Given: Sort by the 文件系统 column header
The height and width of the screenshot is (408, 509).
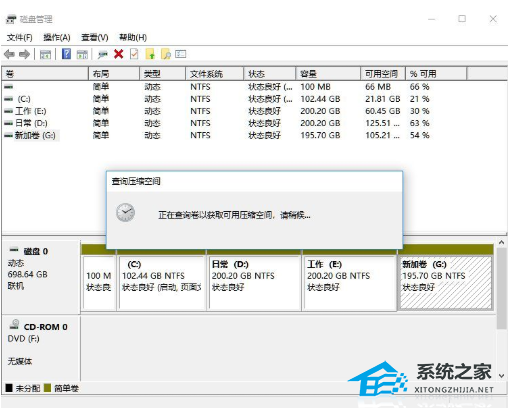Looking at the screenshot, I should pyautogui.click(x=215, y=74).
